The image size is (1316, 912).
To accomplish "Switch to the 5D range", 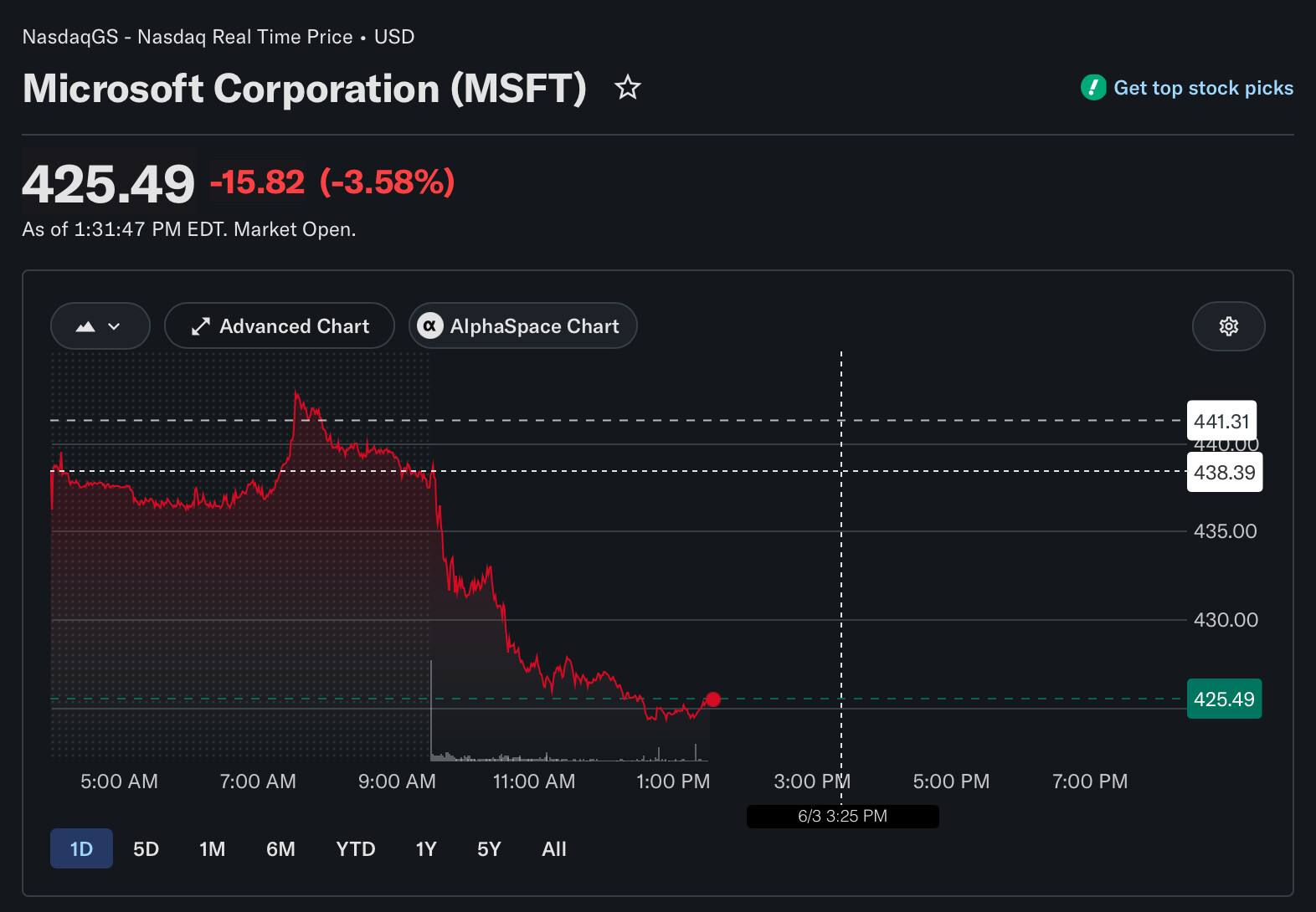I will click(146, 848).
